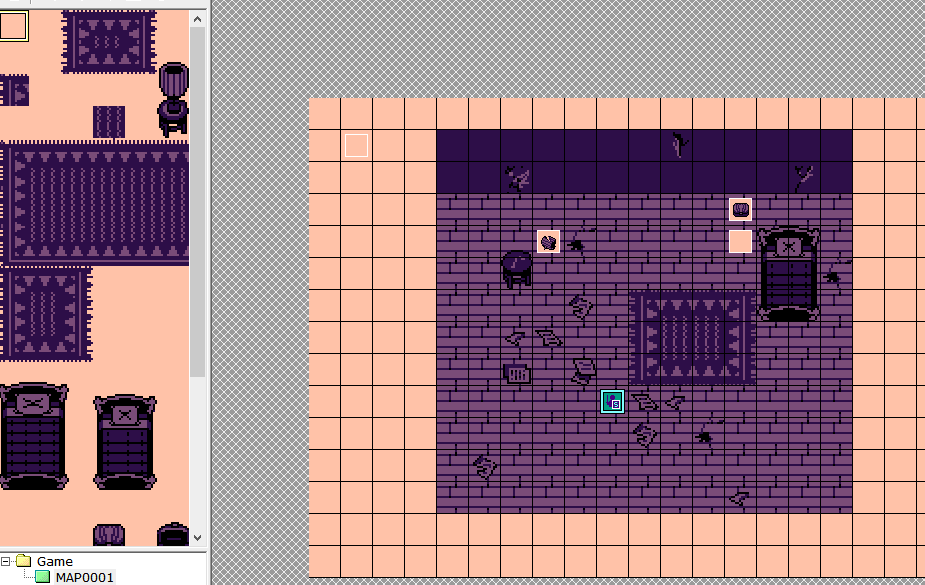Click the tileset scrollbar up arrow
This screenshot has height=585, width=925.
click(198, 19)
